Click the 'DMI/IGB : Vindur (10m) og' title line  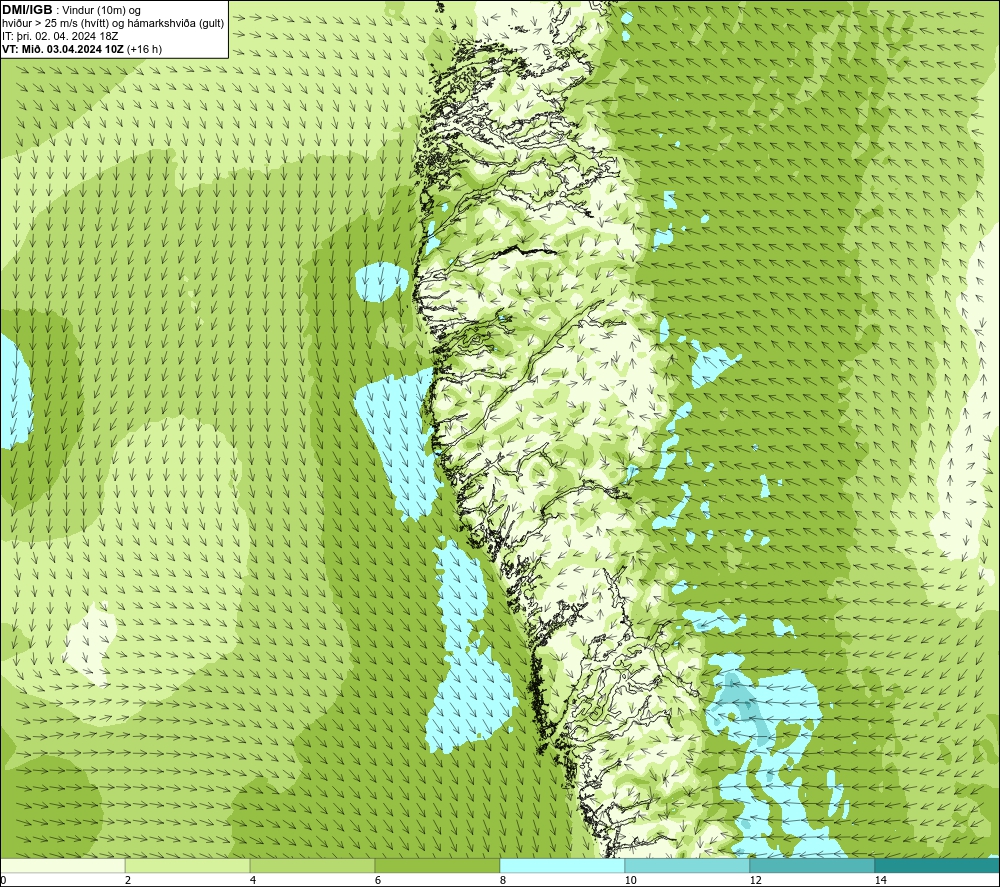71,10
